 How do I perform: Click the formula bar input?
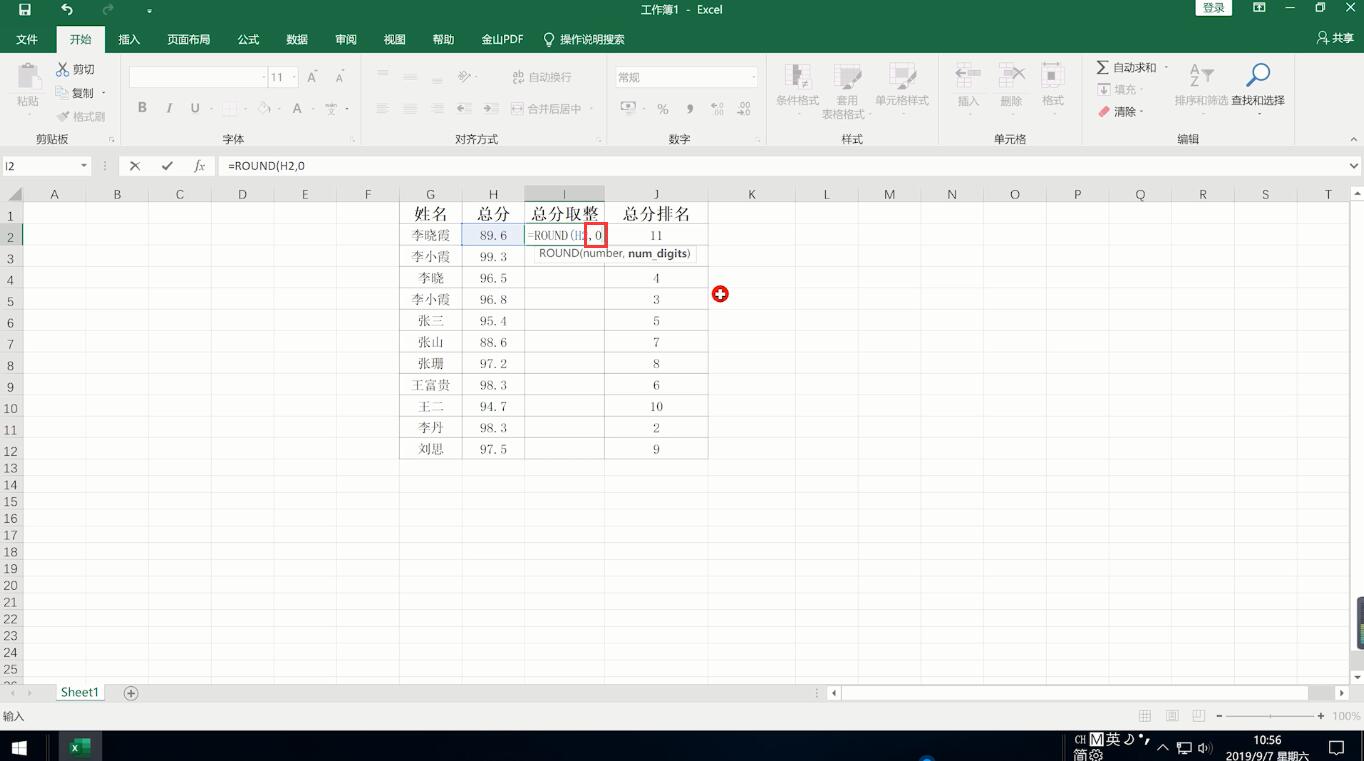pyautogui.click(x=782, y=166)
